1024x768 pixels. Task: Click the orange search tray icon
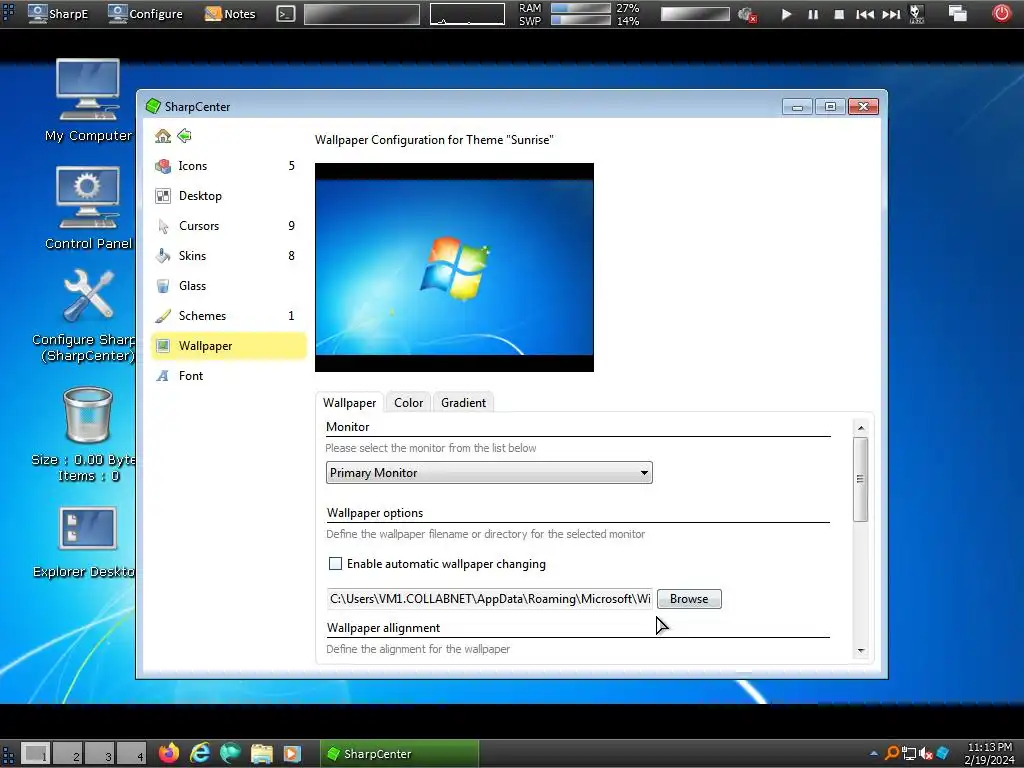tap(891, 754)
